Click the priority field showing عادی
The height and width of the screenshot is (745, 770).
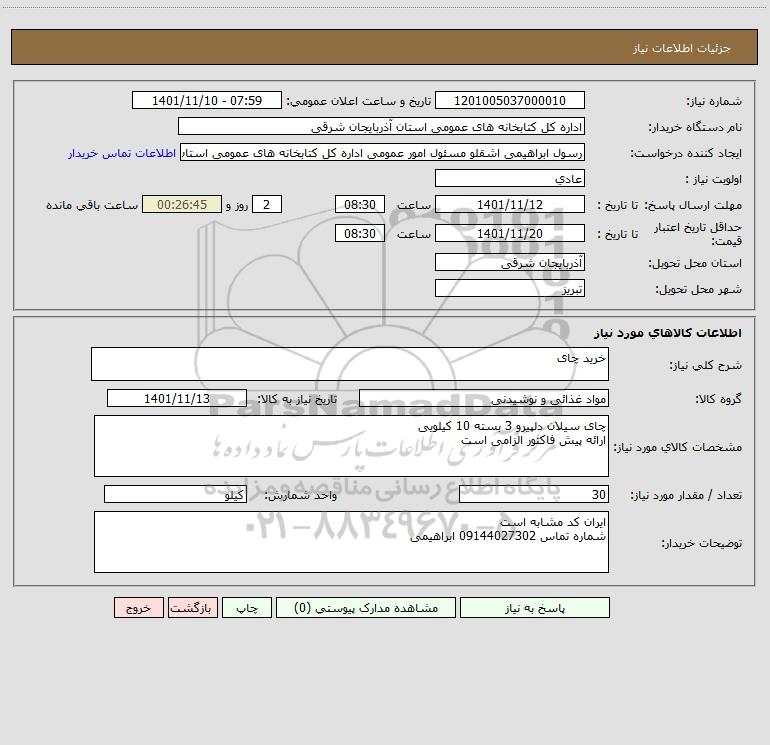510,178
